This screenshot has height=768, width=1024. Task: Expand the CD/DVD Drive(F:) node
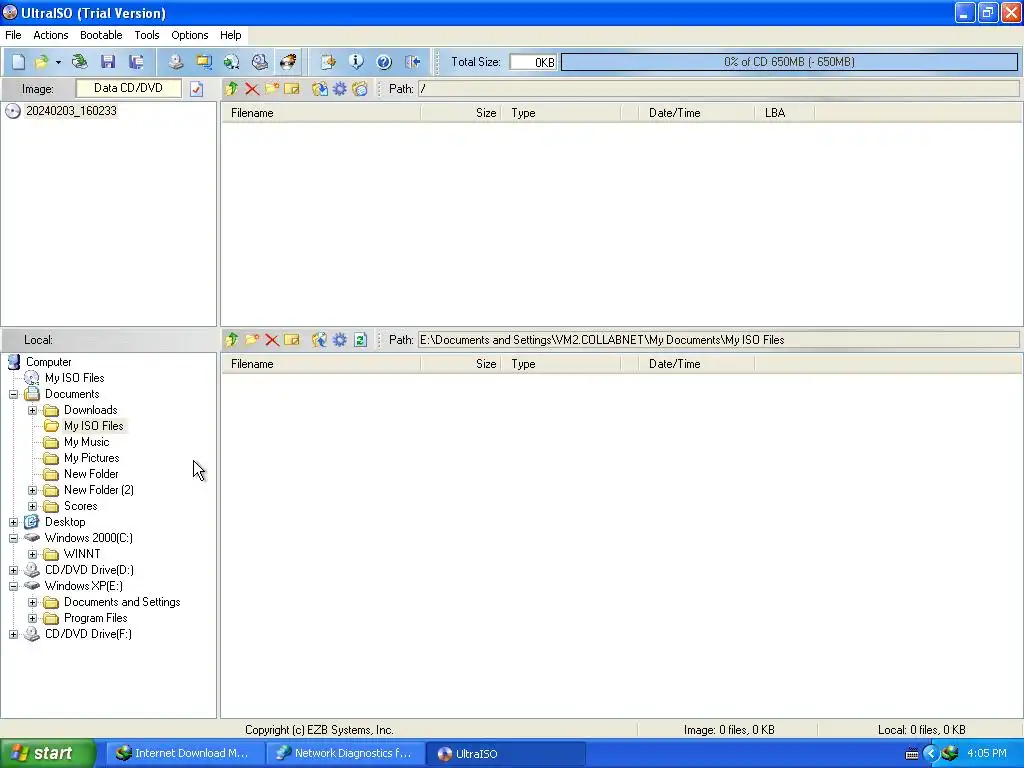coord(13,635)
